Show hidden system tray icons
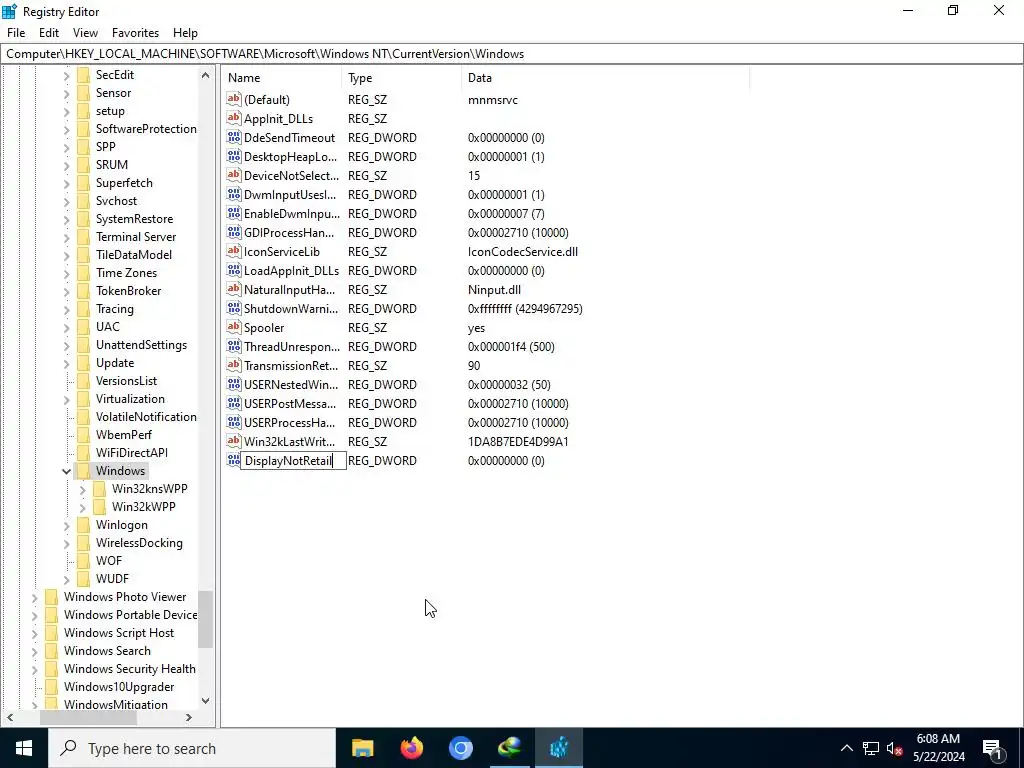 point(846,748)
